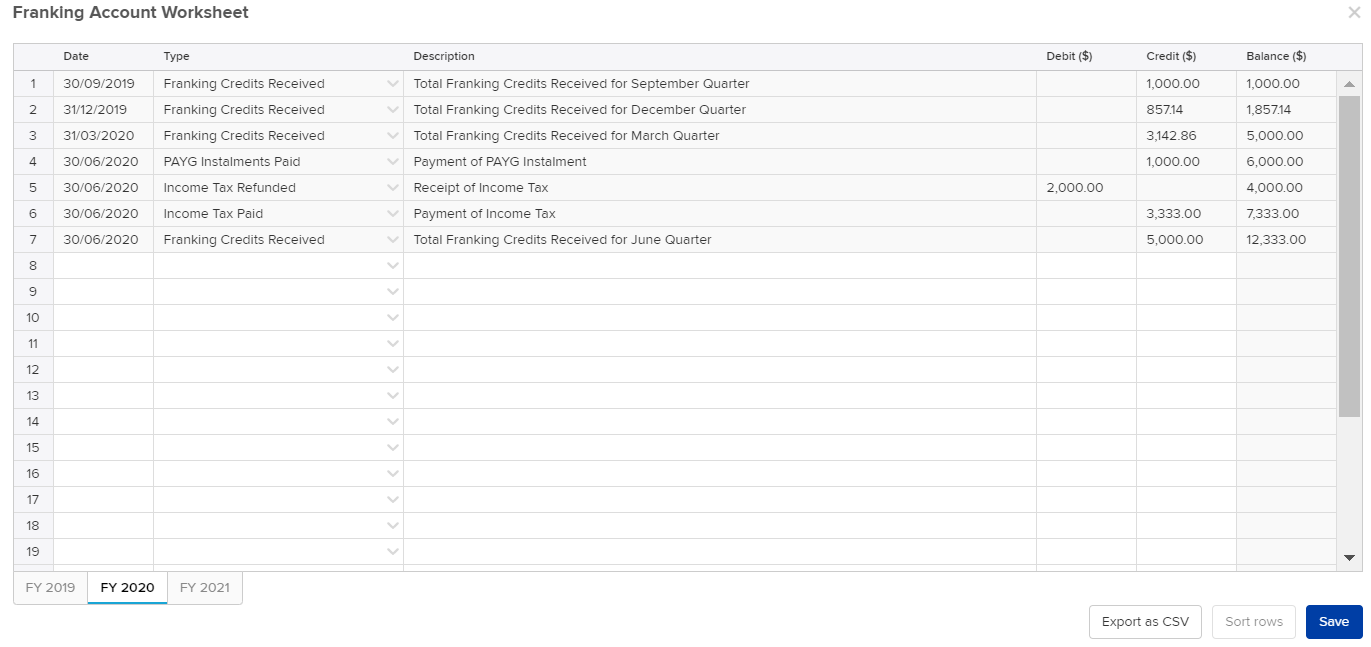Select the 12,333.00 balance cell
The width and height of the screenshot is (1371, 647).
tap(1286, 240)
